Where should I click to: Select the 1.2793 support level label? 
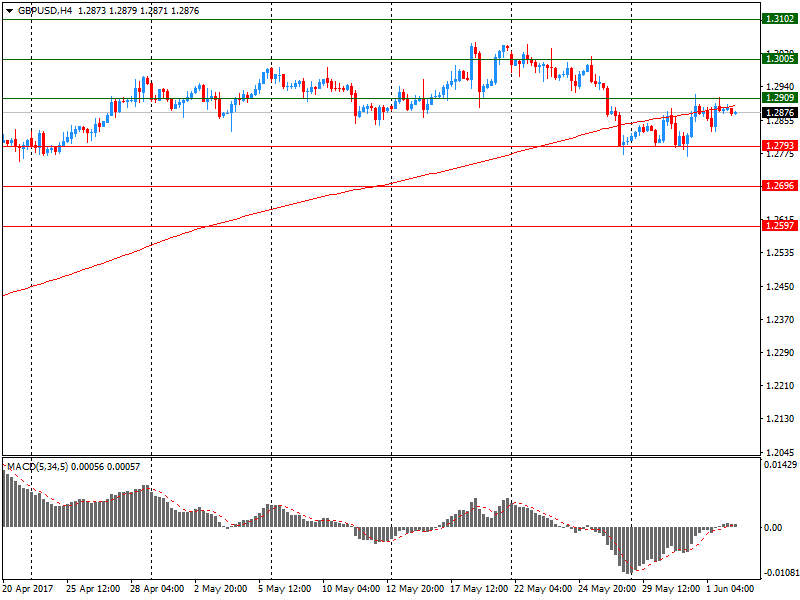(x=780, y=146)
